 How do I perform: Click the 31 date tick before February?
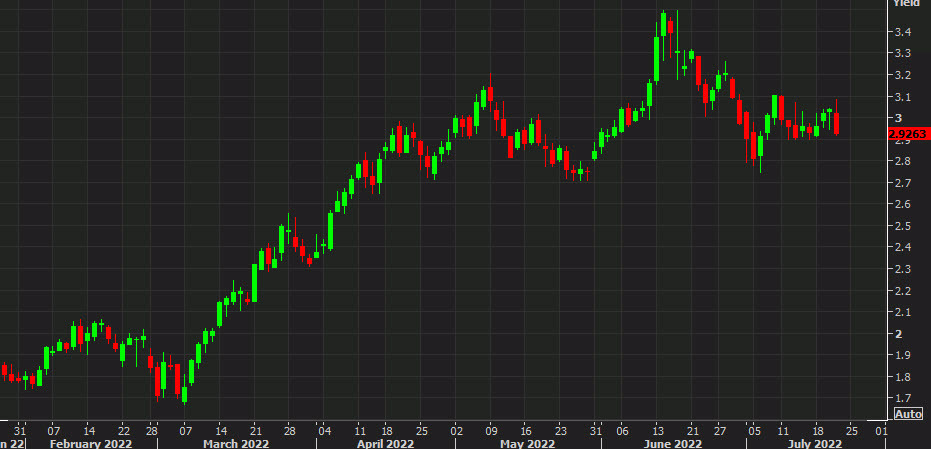click(20, 431)
